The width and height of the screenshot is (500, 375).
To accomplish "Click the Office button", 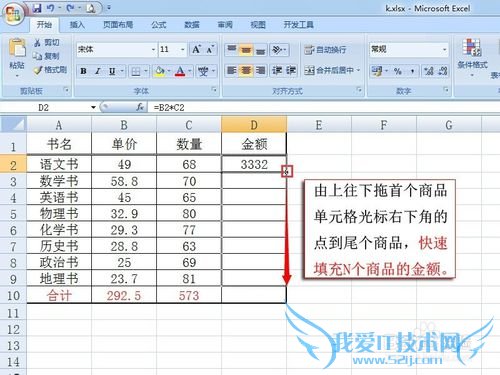I will [x=13, y=14].
